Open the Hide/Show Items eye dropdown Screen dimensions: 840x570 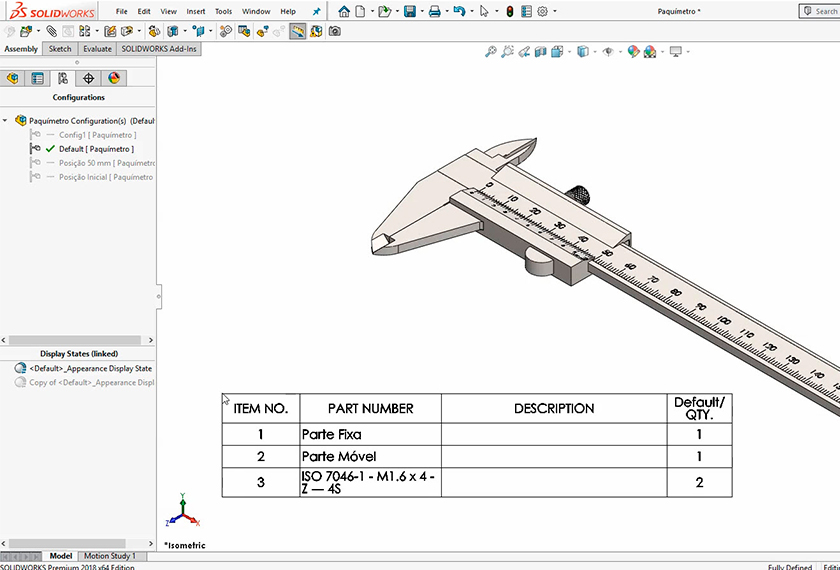pos(610,52)
